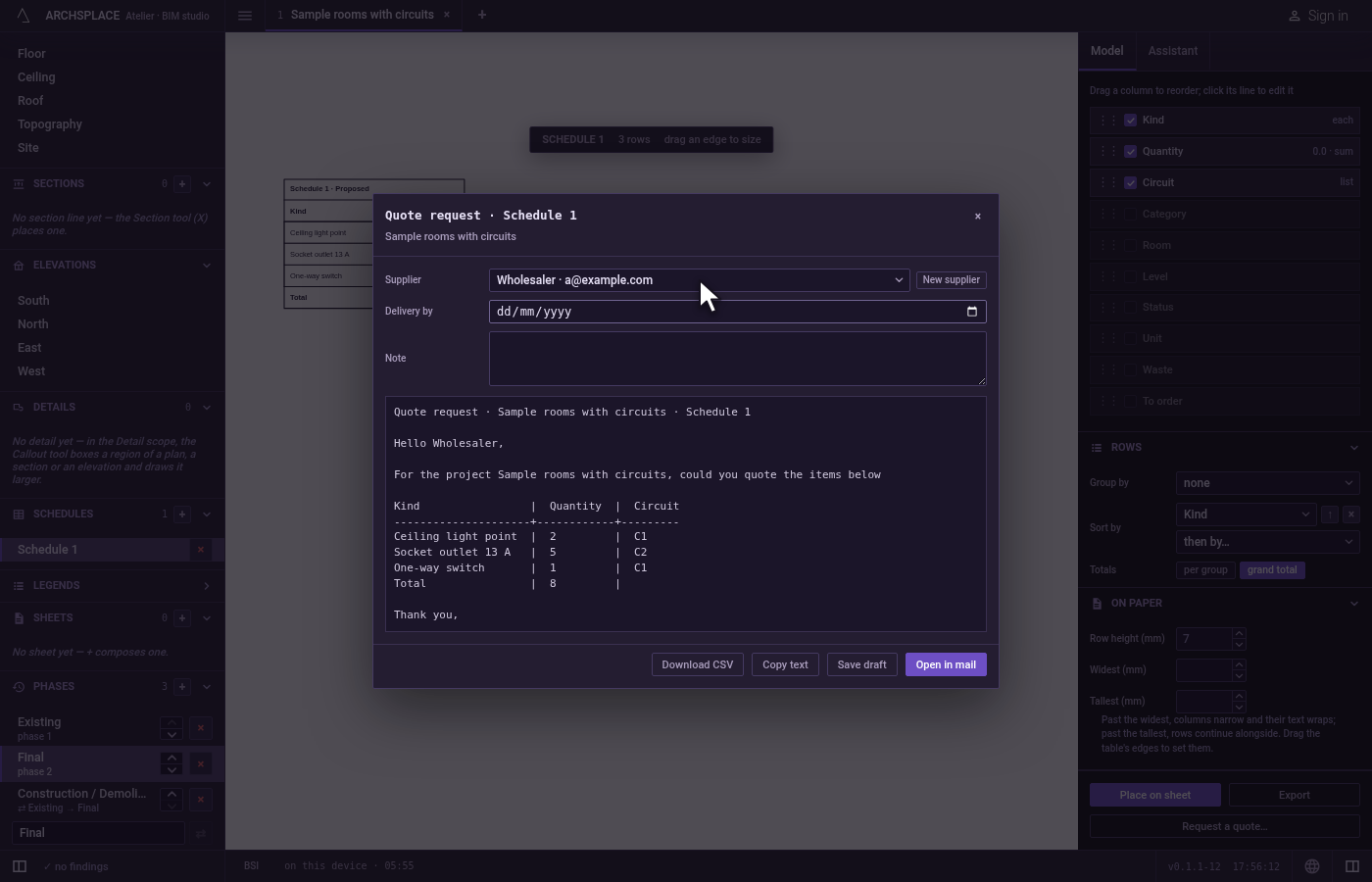Uncheck the Quantity column checkbox
Image resolution: width=1372 pixels, height=882 pixels.
(1131, 152)
